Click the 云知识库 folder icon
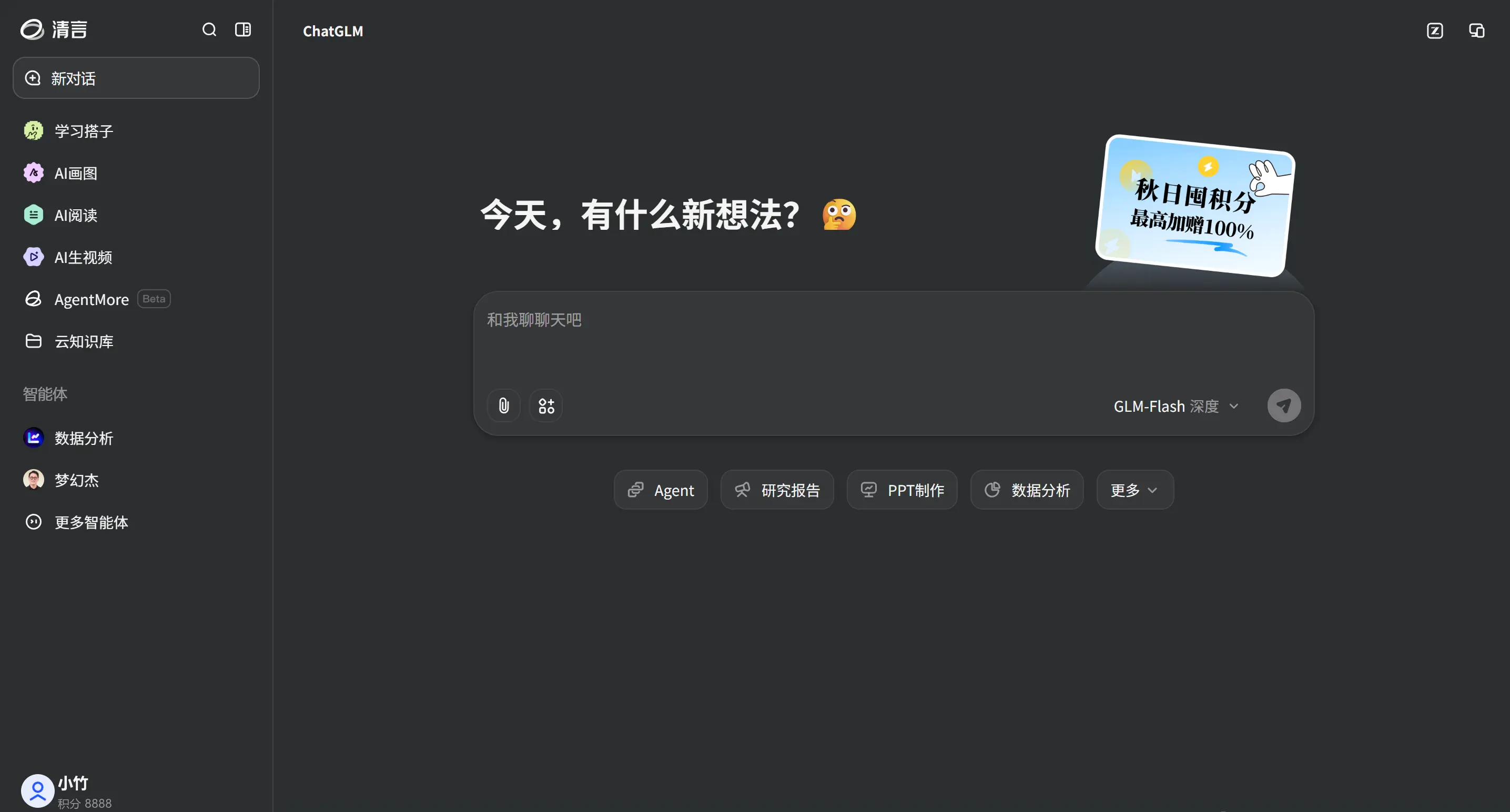Image resolution: width=1510 pixels, height=812 pixels. [x=34, y=341]
